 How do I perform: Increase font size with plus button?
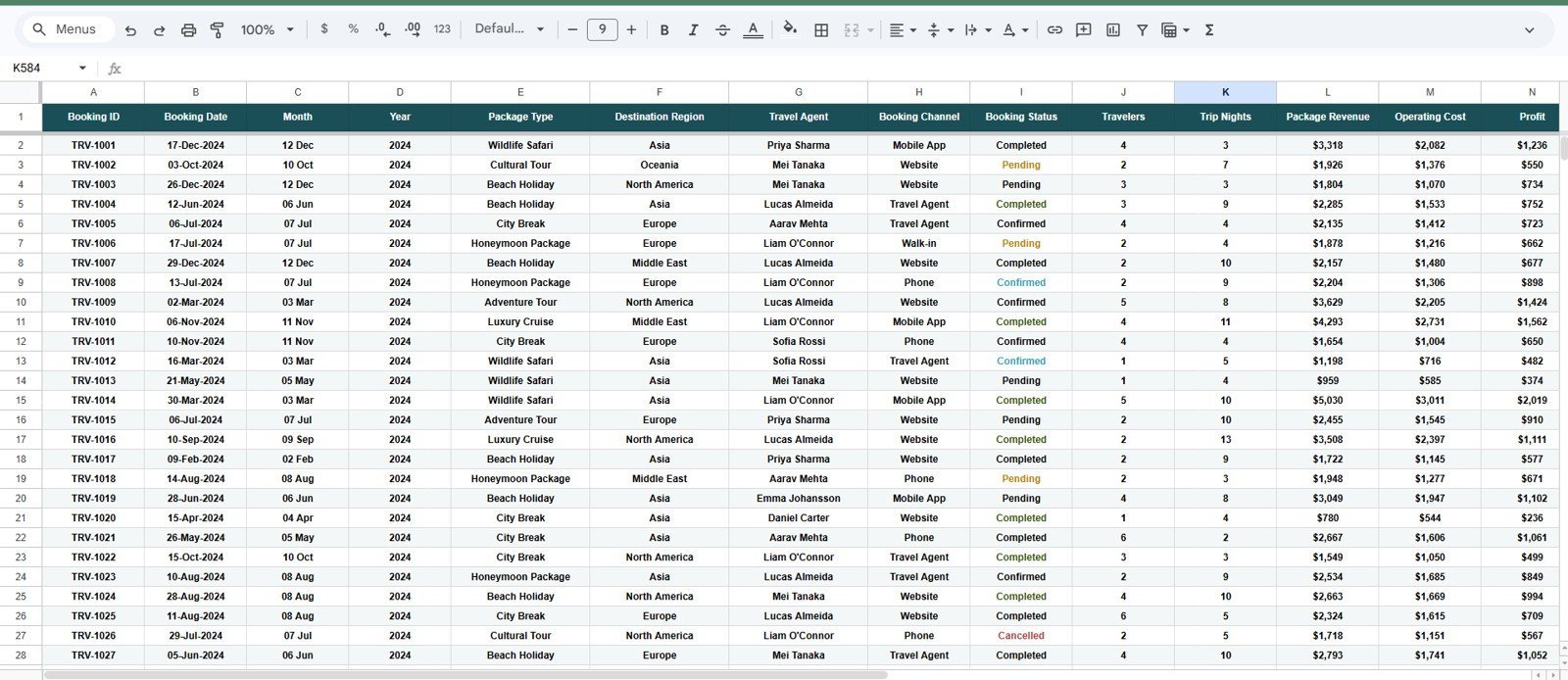631,30
